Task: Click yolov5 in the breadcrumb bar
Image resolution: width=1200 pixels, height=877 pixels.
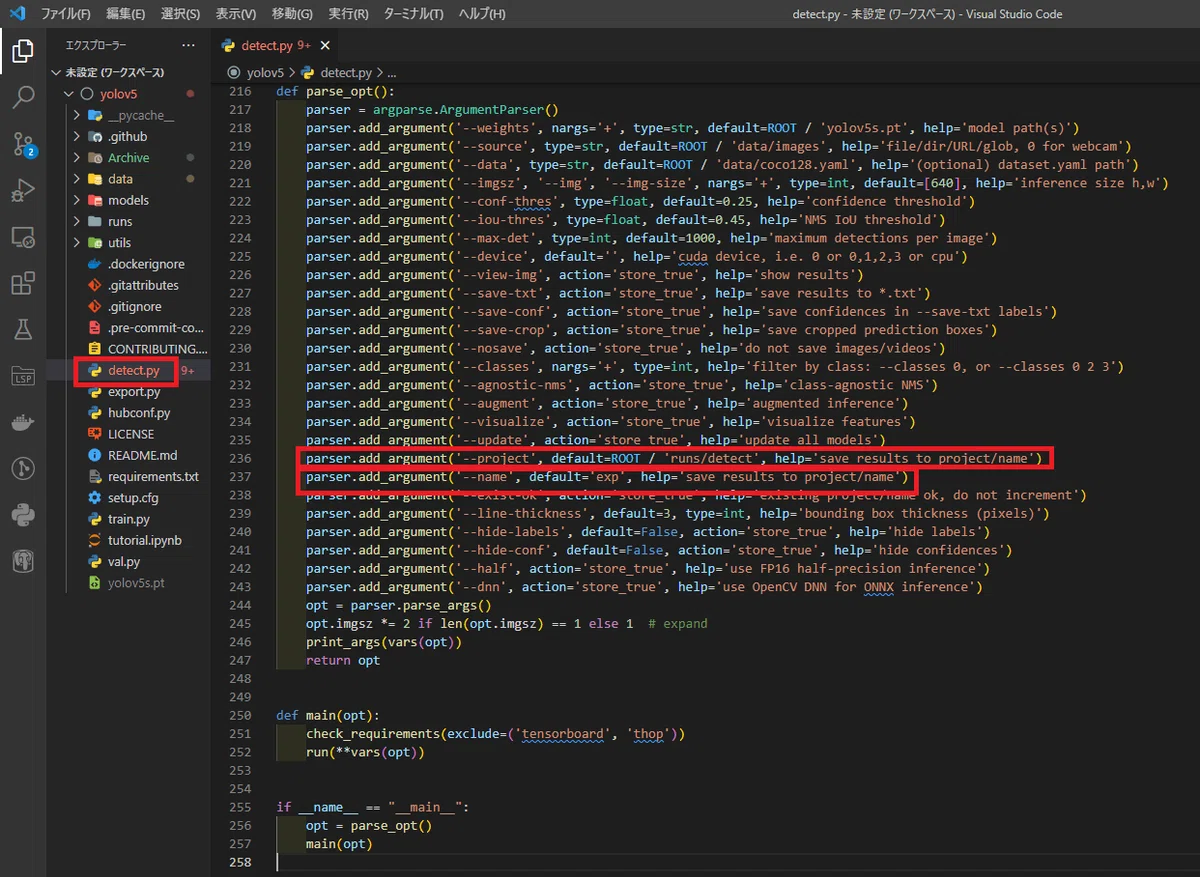Action: (265, 73)
